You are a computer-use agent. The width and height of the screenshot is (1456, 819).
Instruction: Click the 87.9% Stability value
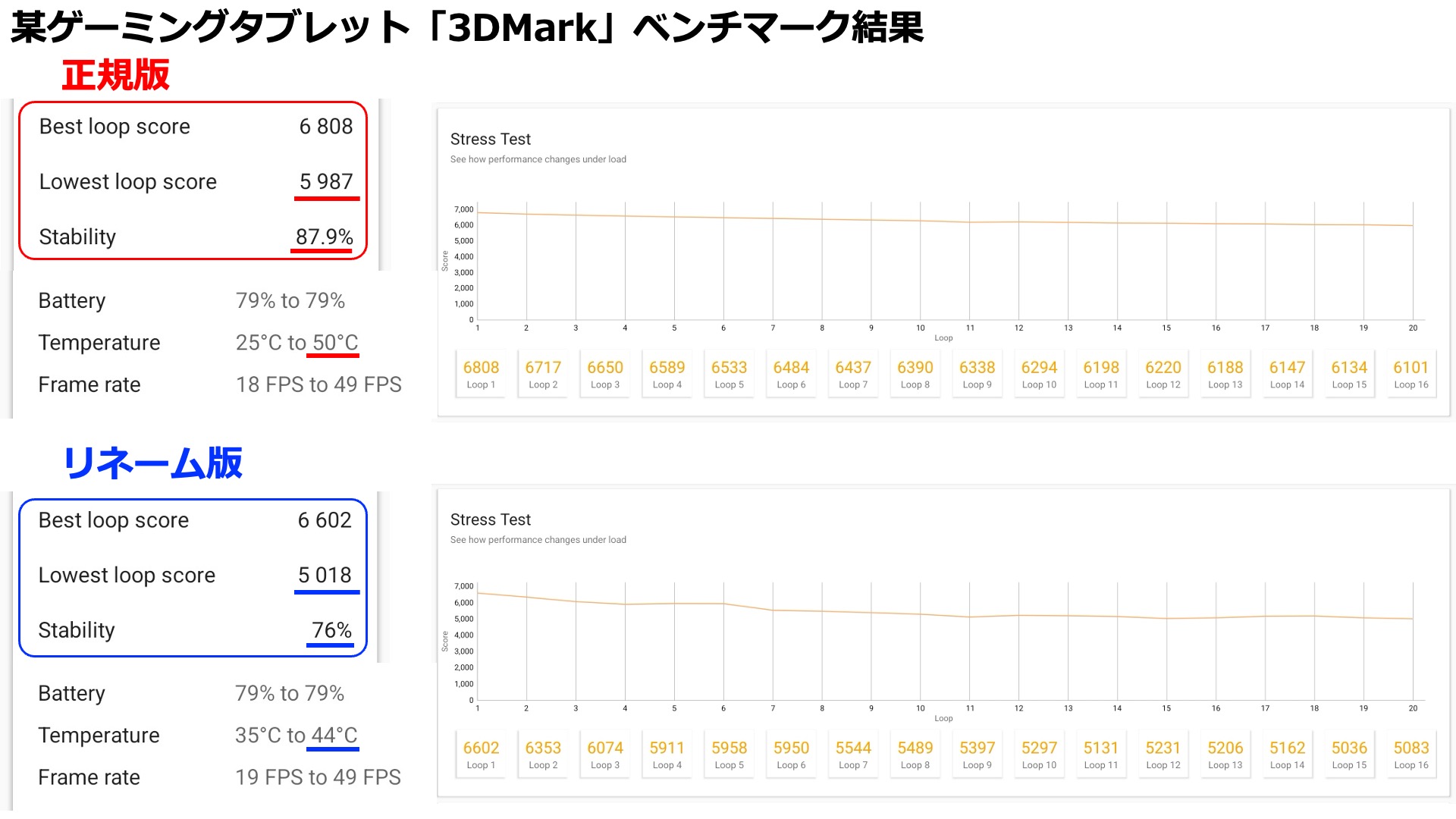(x=324, y=237)
